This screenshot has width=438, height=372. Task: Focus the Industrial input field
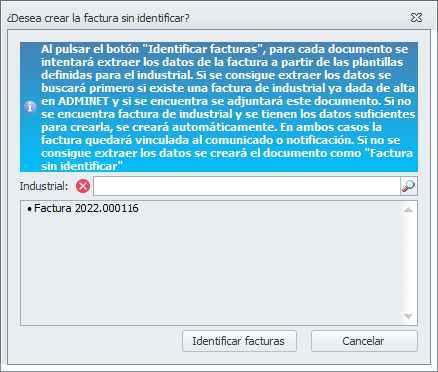tap(247, 186)
